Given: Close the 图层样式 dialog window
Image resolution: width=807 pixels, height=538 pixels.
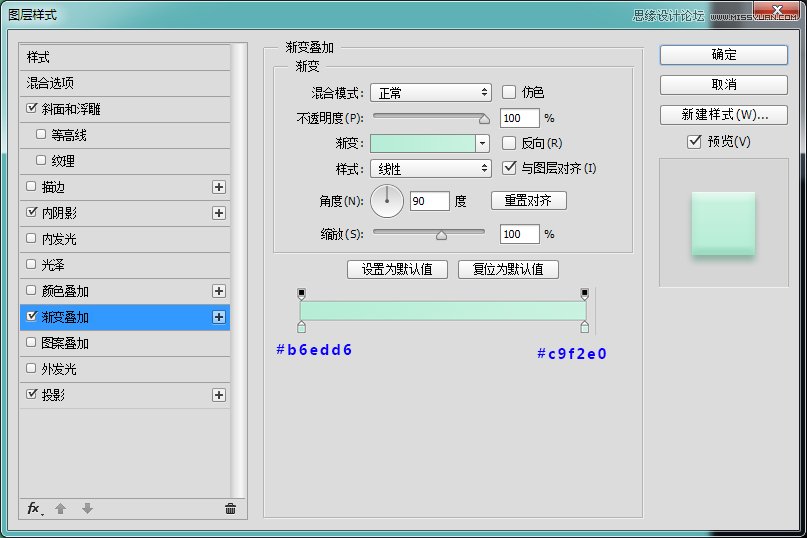Looking at the screenshot, I should pyautogui.click(x=777, y=10).
